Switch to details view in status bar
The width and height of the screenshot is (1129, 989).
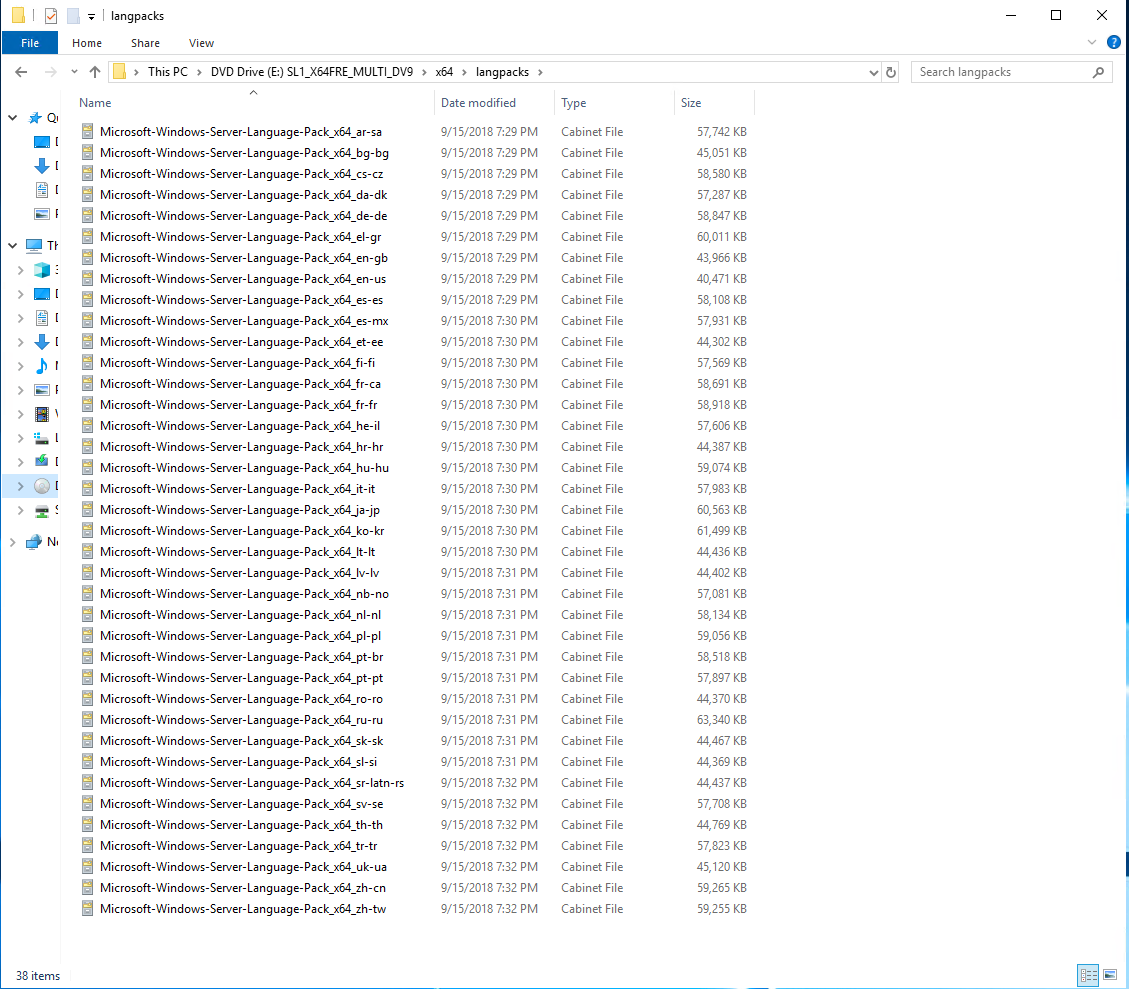click(1088, 975)
